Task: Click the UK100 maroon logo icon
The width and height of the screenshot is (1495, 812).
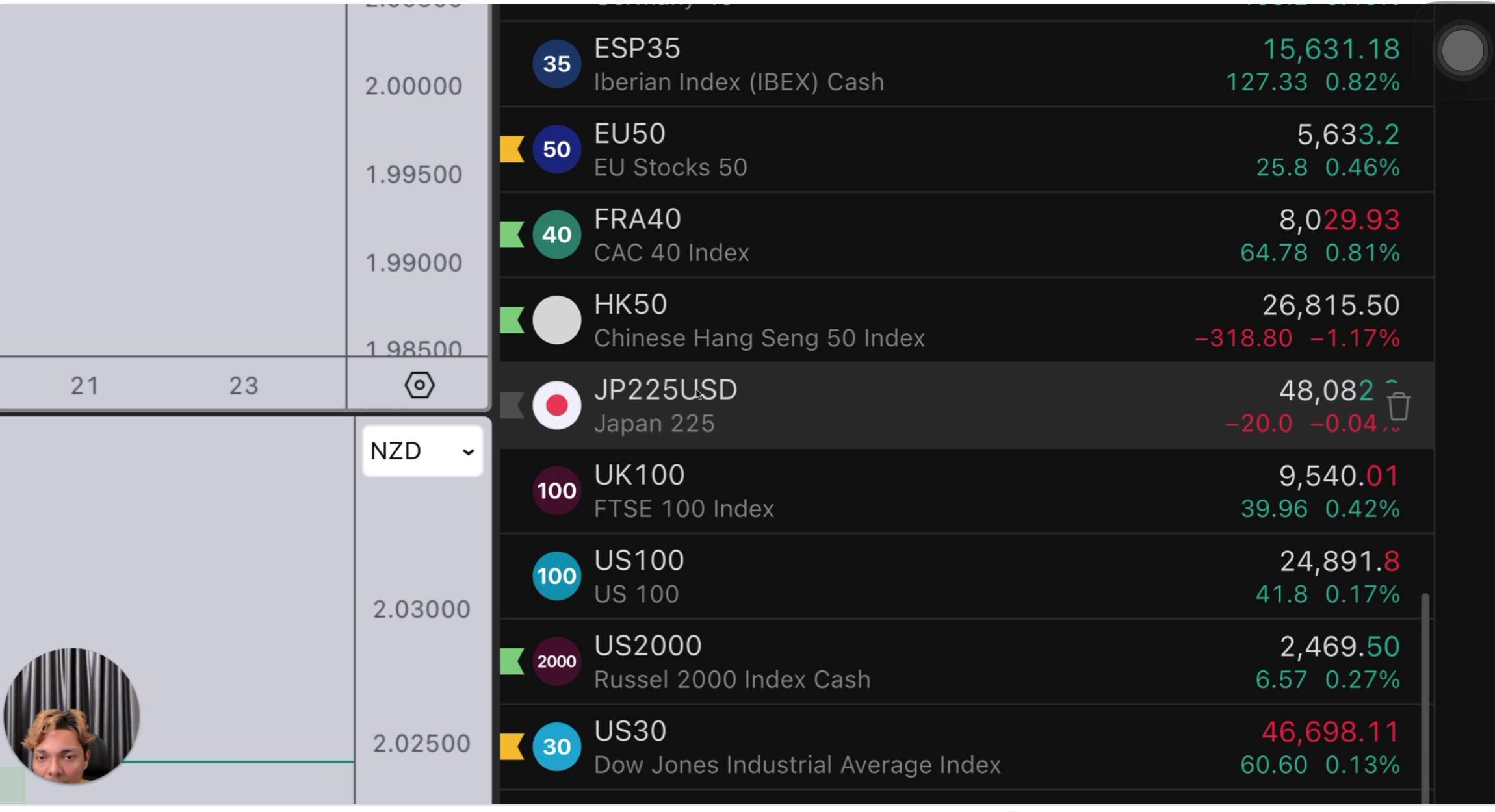Action: [x=556, y=490]
